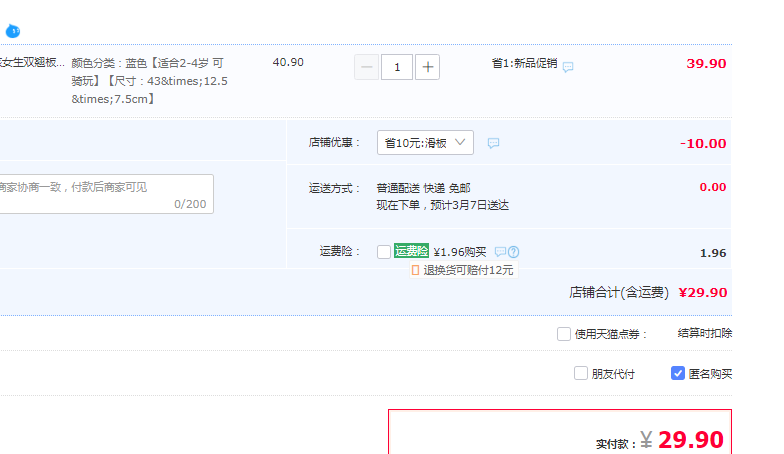Tick the 朋友代付 checkbox
The height and width of the screenshot is (454, 784).
(x=580, y=373)
